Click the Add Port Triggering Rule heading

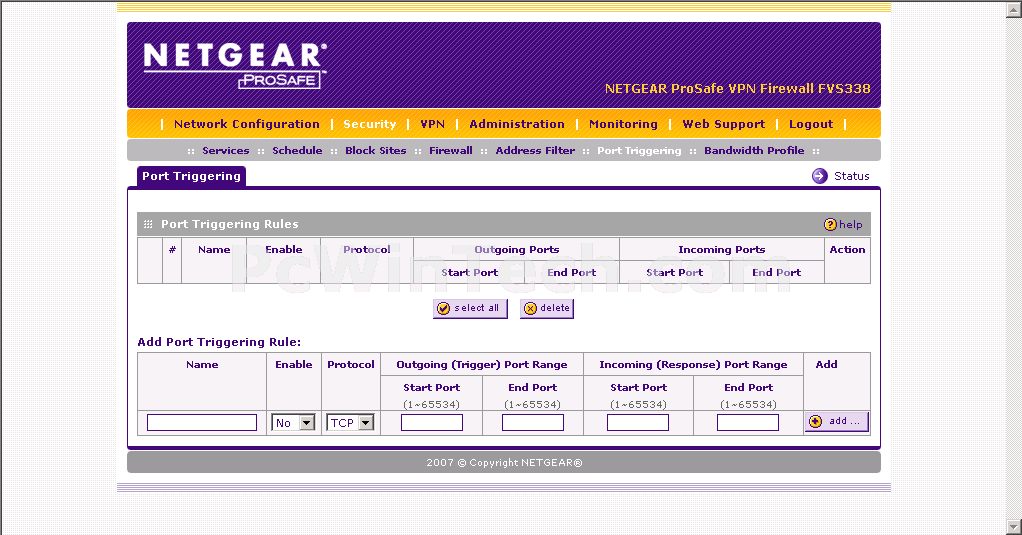(219, 342)
